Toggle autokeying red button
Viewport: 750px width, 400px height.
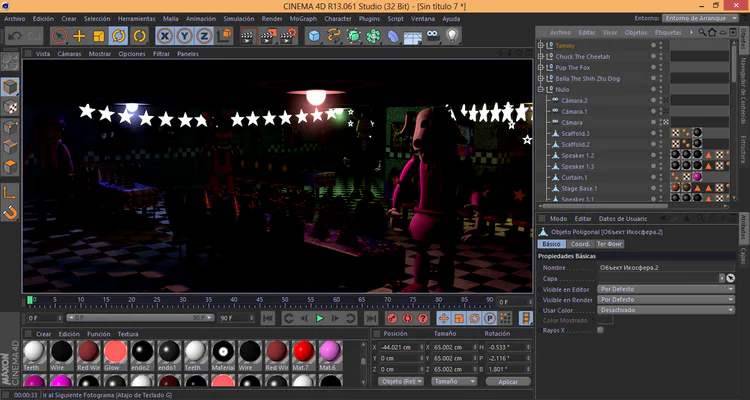[408, 318]
